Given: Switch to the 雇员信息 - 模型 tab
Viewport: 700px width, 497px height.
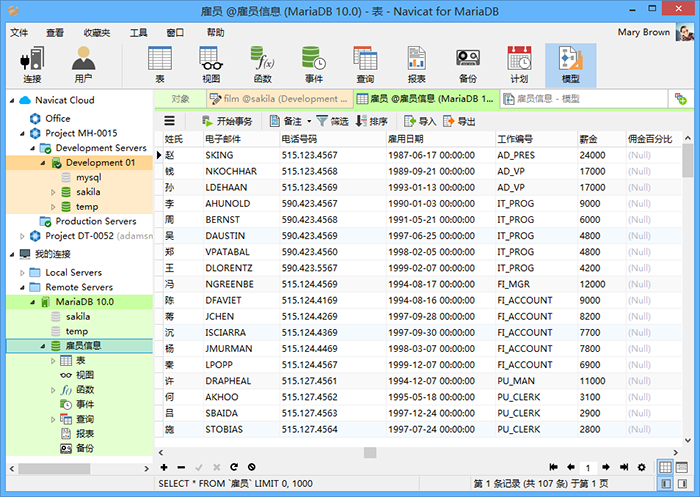Looking at the screenshot, I should (x=584, y=99).
